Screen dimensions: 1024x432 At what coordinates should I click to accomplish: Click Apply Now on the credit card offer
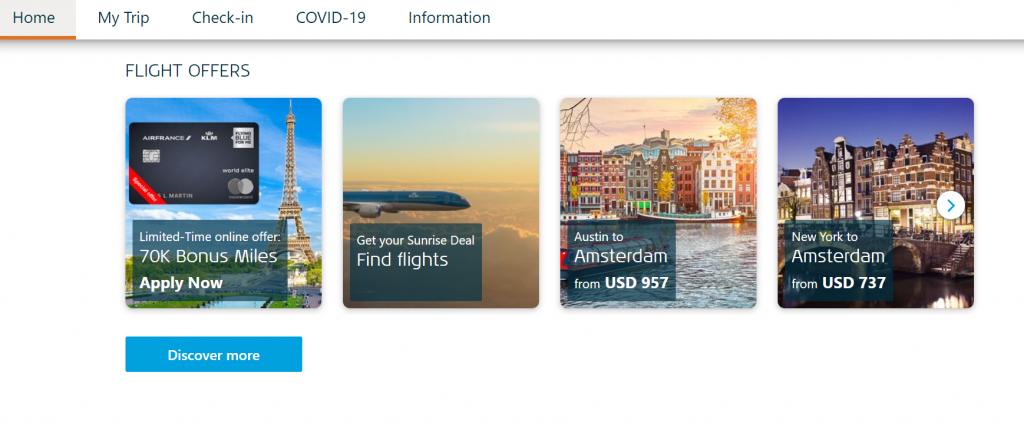(x=181, y=283)
